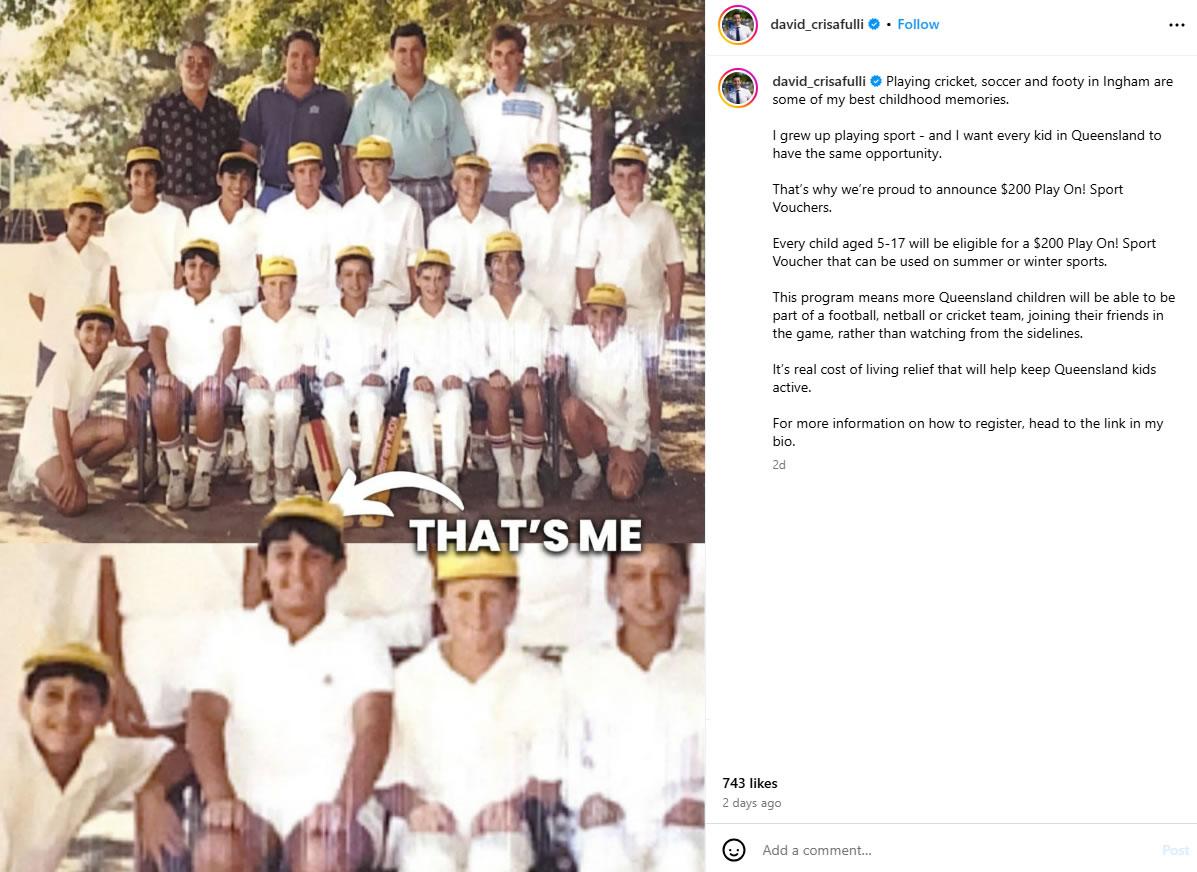Open david_crisafulli username link in header
The width and height of the screenshot is (1197, 872).
tap(817, 24)
